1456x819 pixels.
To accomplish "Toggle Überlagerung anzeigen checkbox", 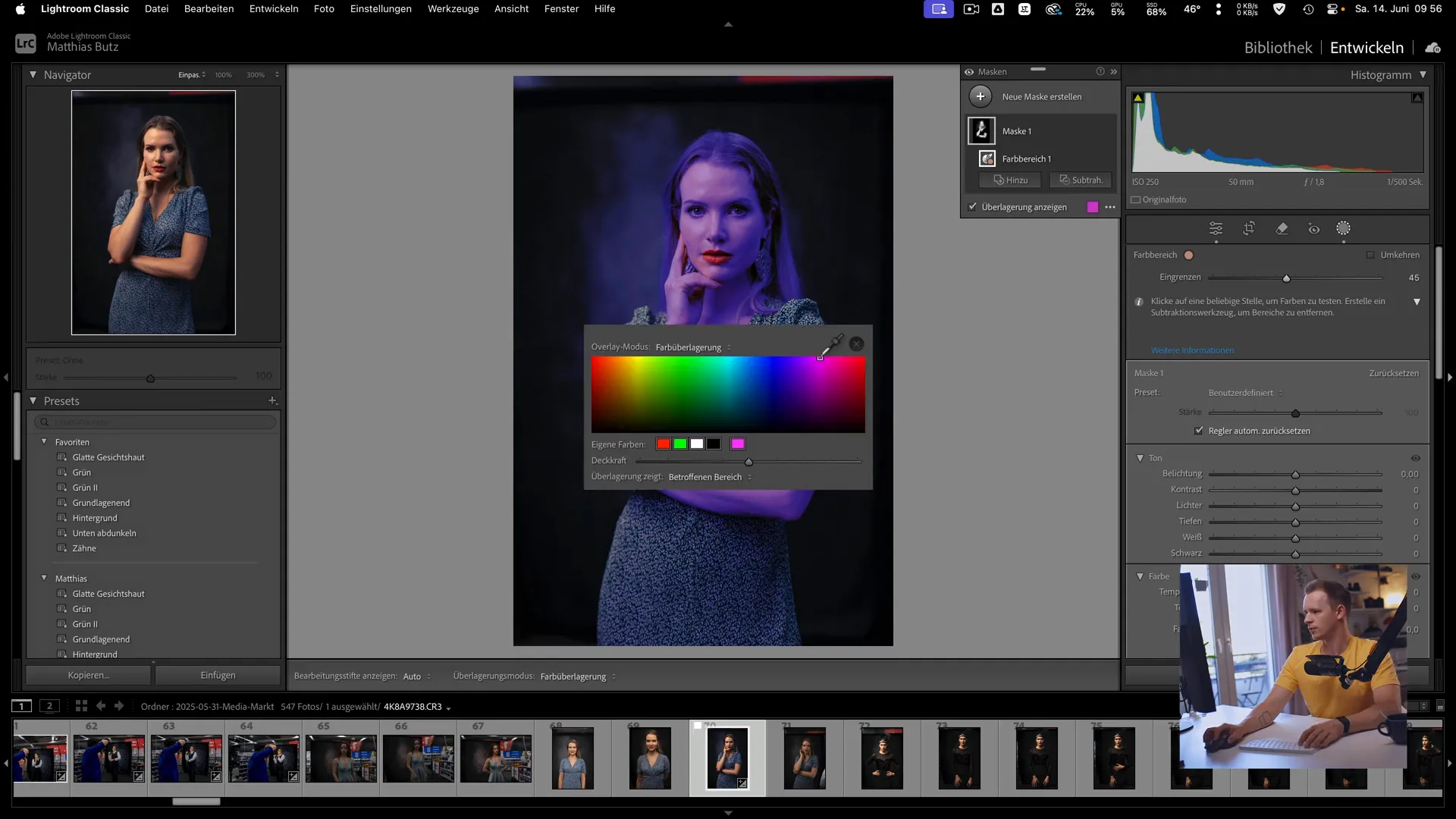I will (x=972, y=206).
